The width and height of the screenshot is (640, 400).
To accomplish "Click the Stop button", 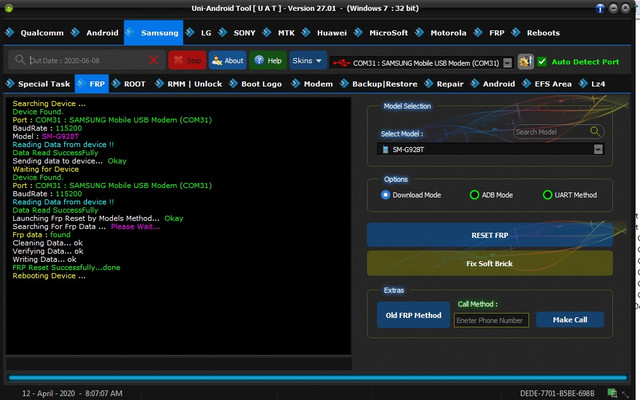I will coord(187,60).
